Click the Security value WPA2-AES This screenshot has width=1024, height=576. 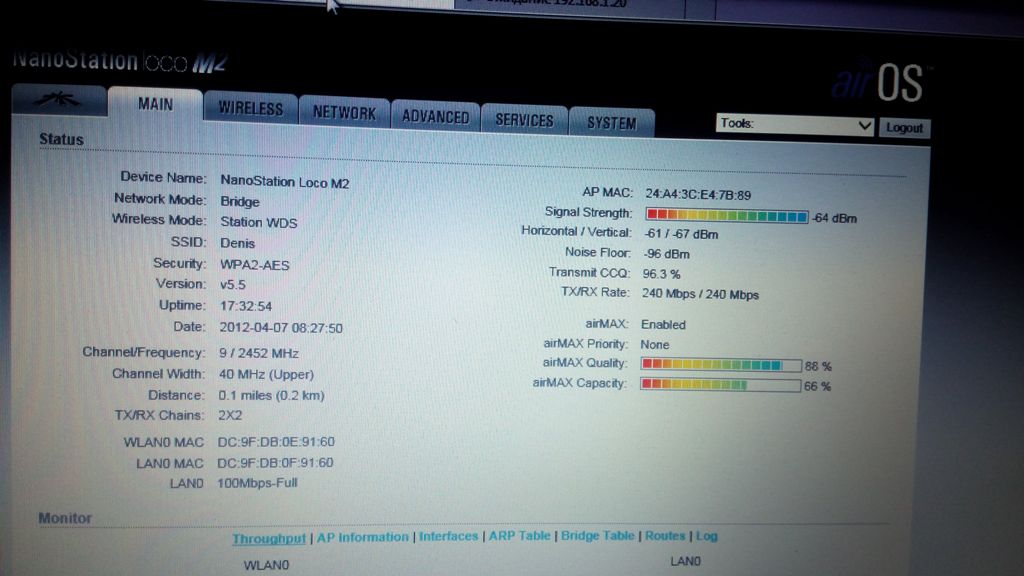[255, 265]
